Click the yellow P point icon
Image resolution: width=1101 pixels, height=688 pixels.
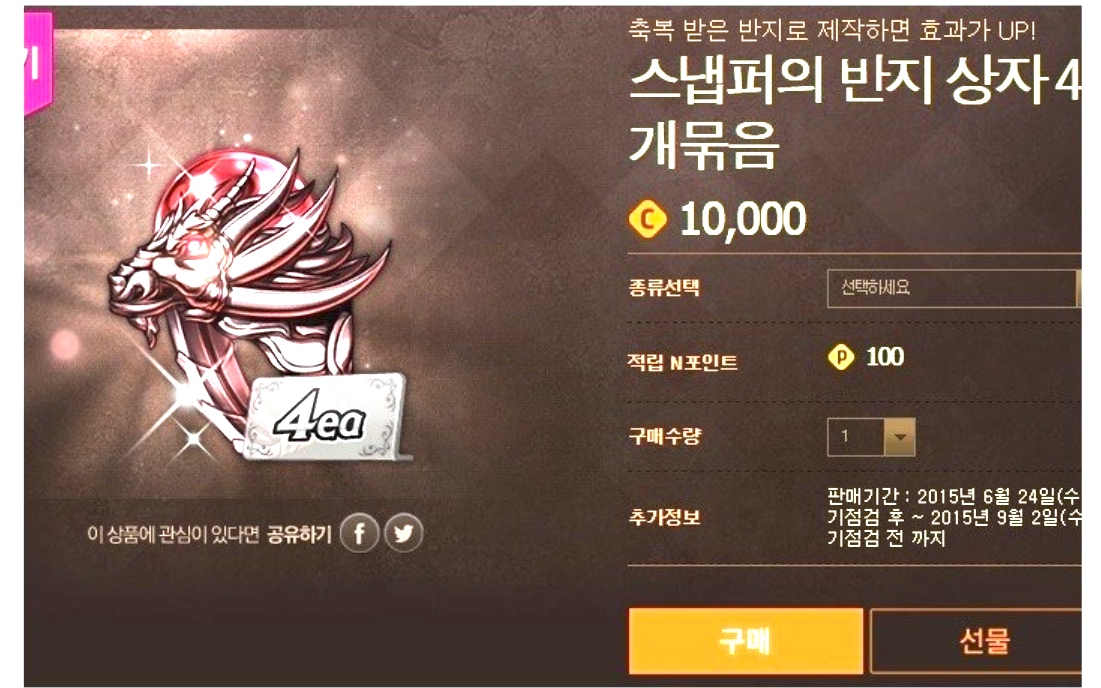840,357
